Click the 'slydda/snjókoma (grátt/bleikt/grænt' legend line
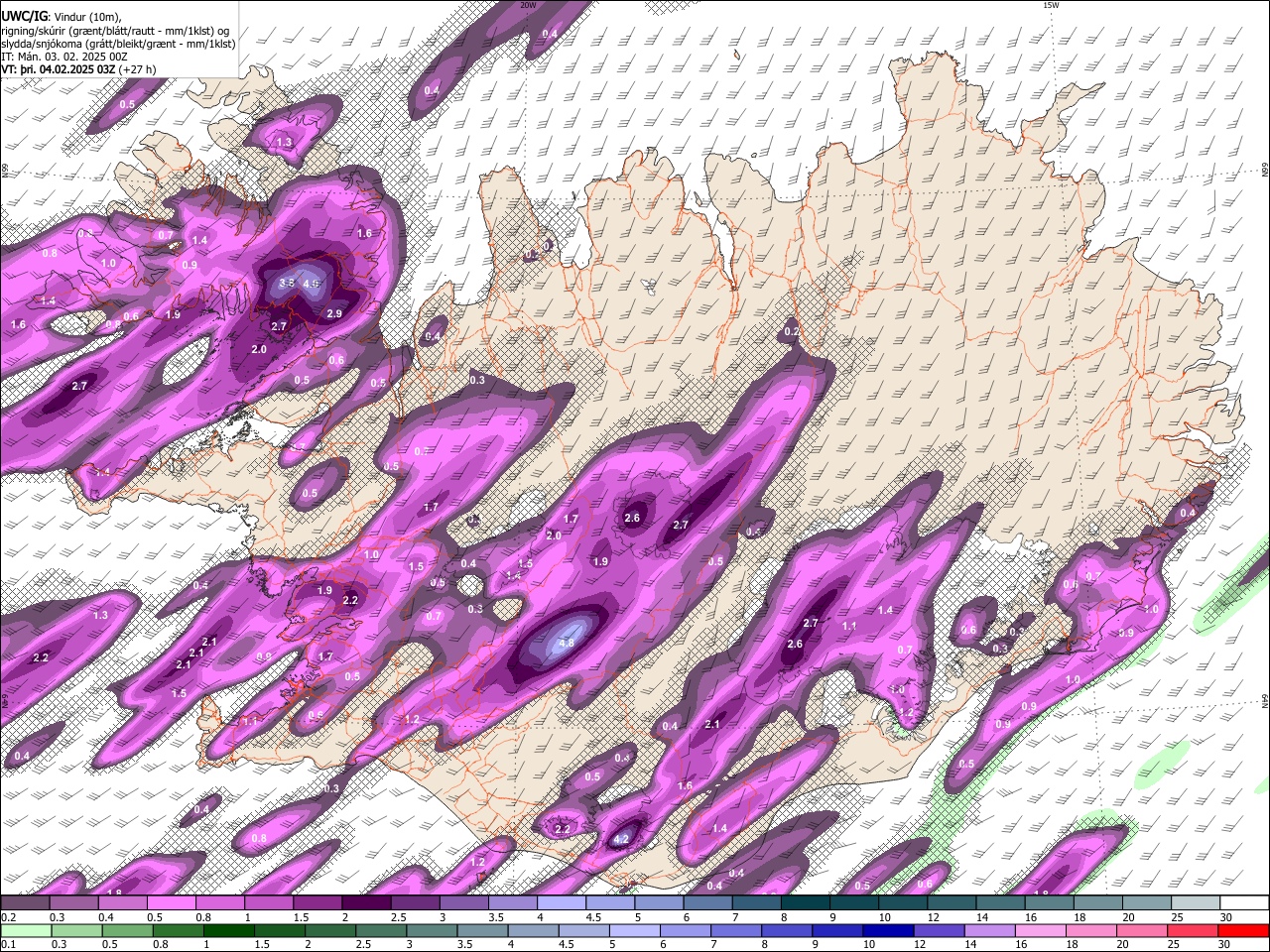 click(118, 44)
